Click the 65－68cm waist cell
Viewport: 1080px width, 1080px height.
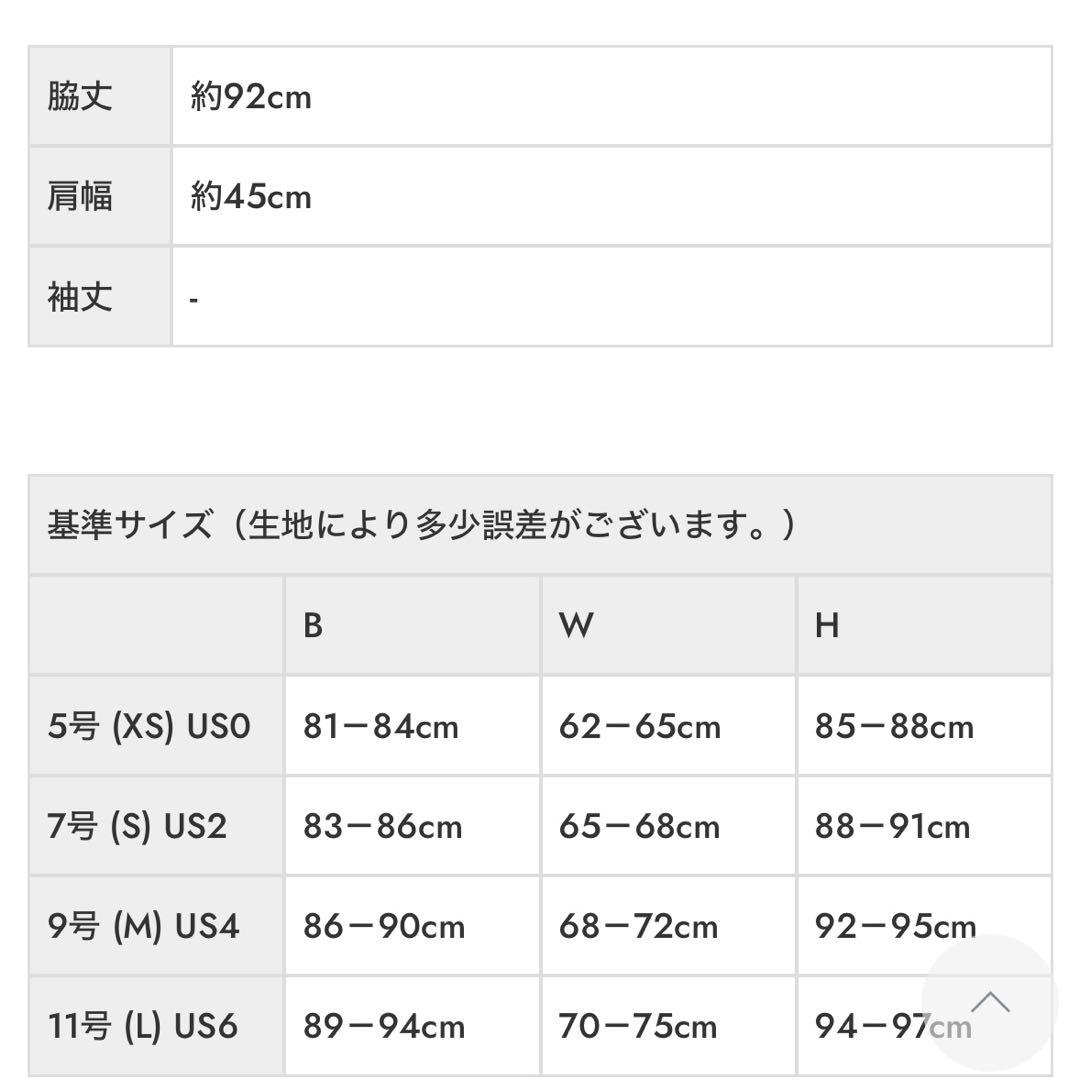tap(639, 826)
